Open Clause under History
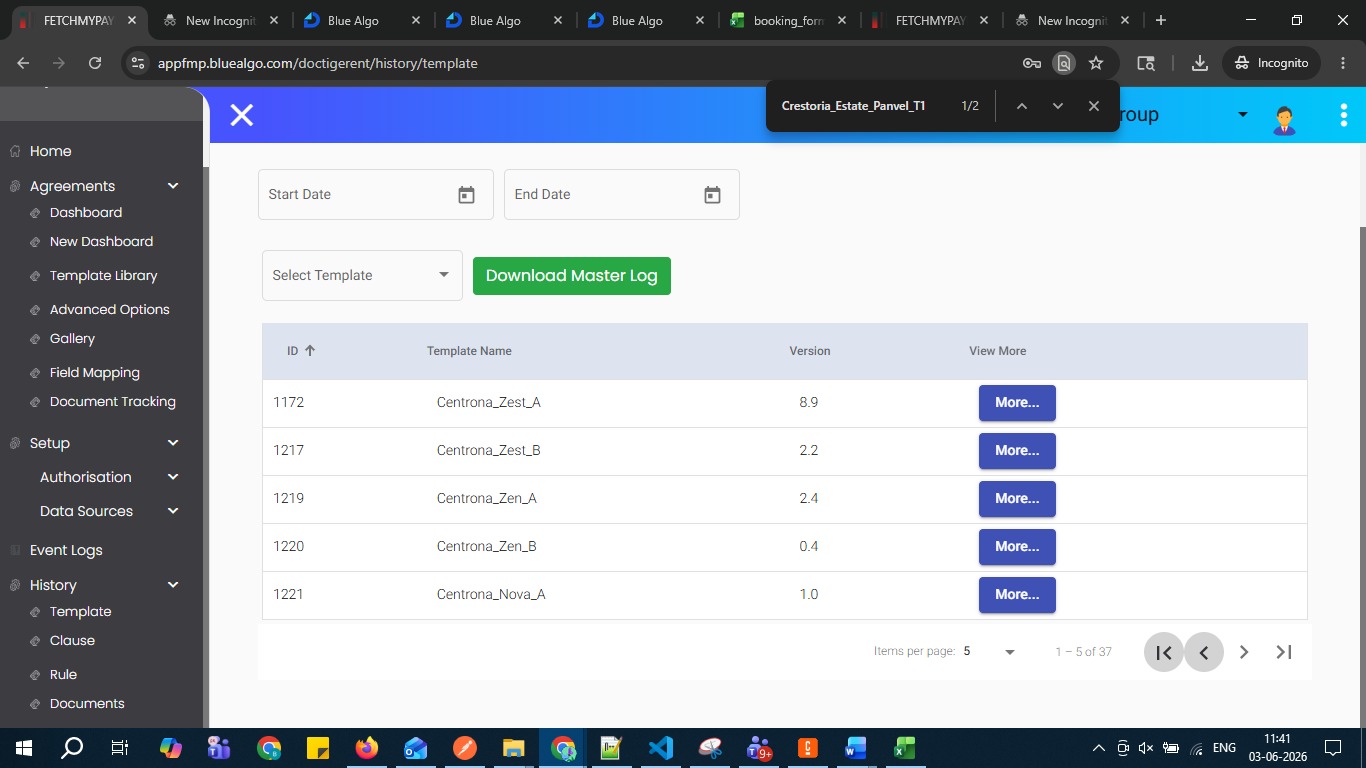 72,640
